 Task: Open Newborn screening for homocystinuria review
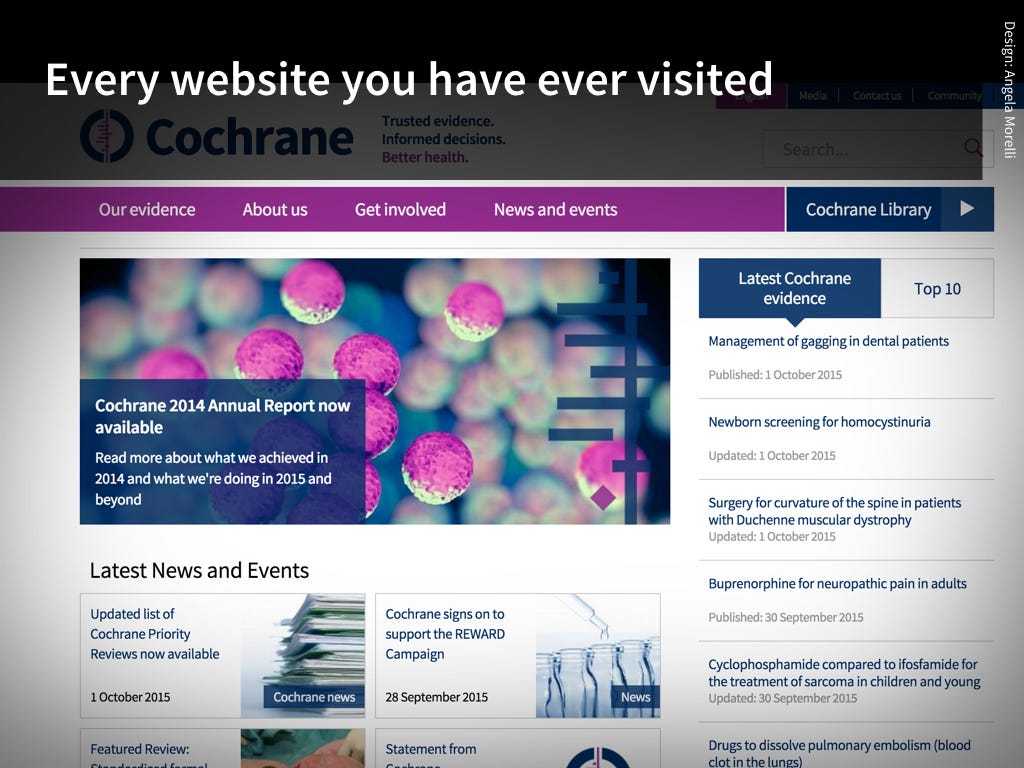click(819, 422)
